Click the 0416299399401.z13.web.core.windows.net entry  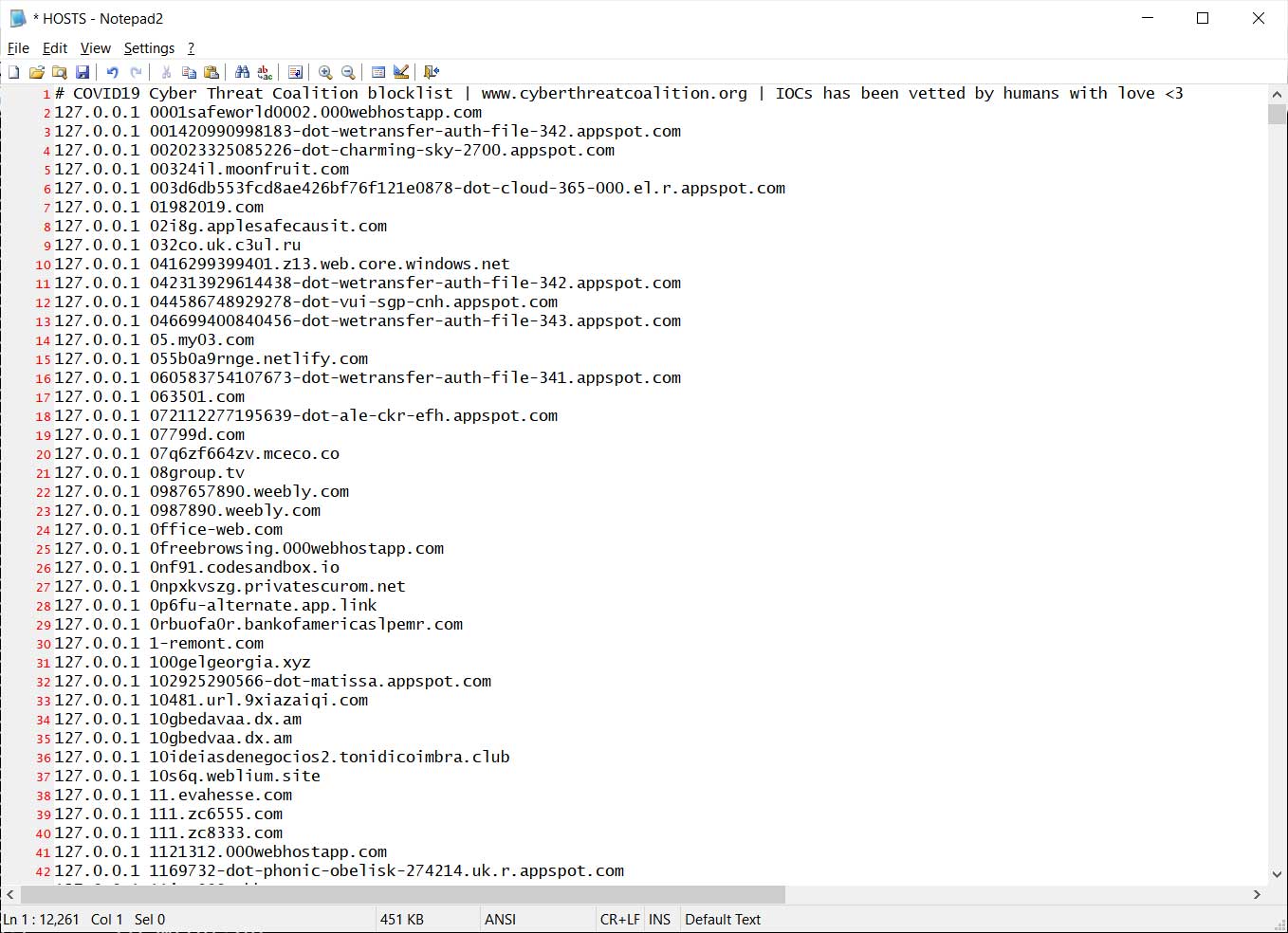[x=330, y=264]
